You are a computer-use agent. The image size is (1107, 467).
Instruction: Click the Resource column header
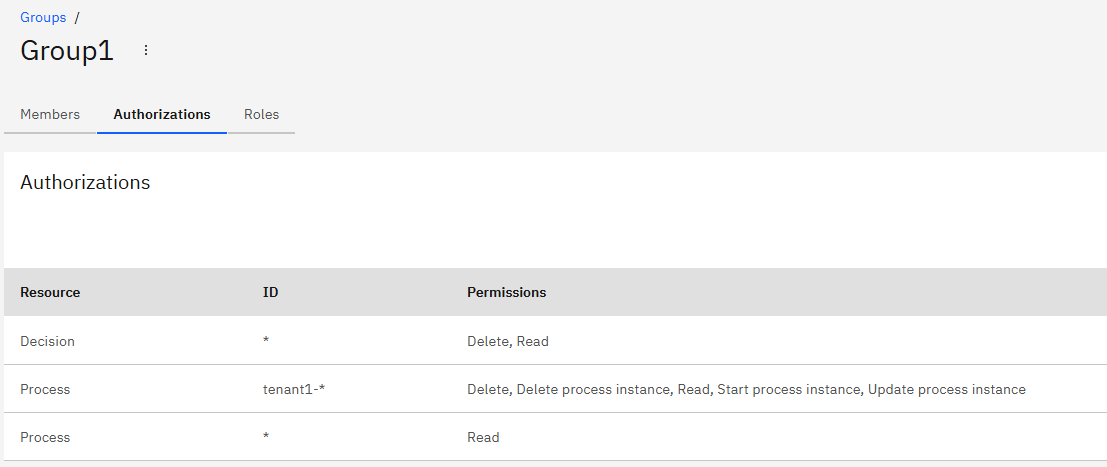click(50, 293)
